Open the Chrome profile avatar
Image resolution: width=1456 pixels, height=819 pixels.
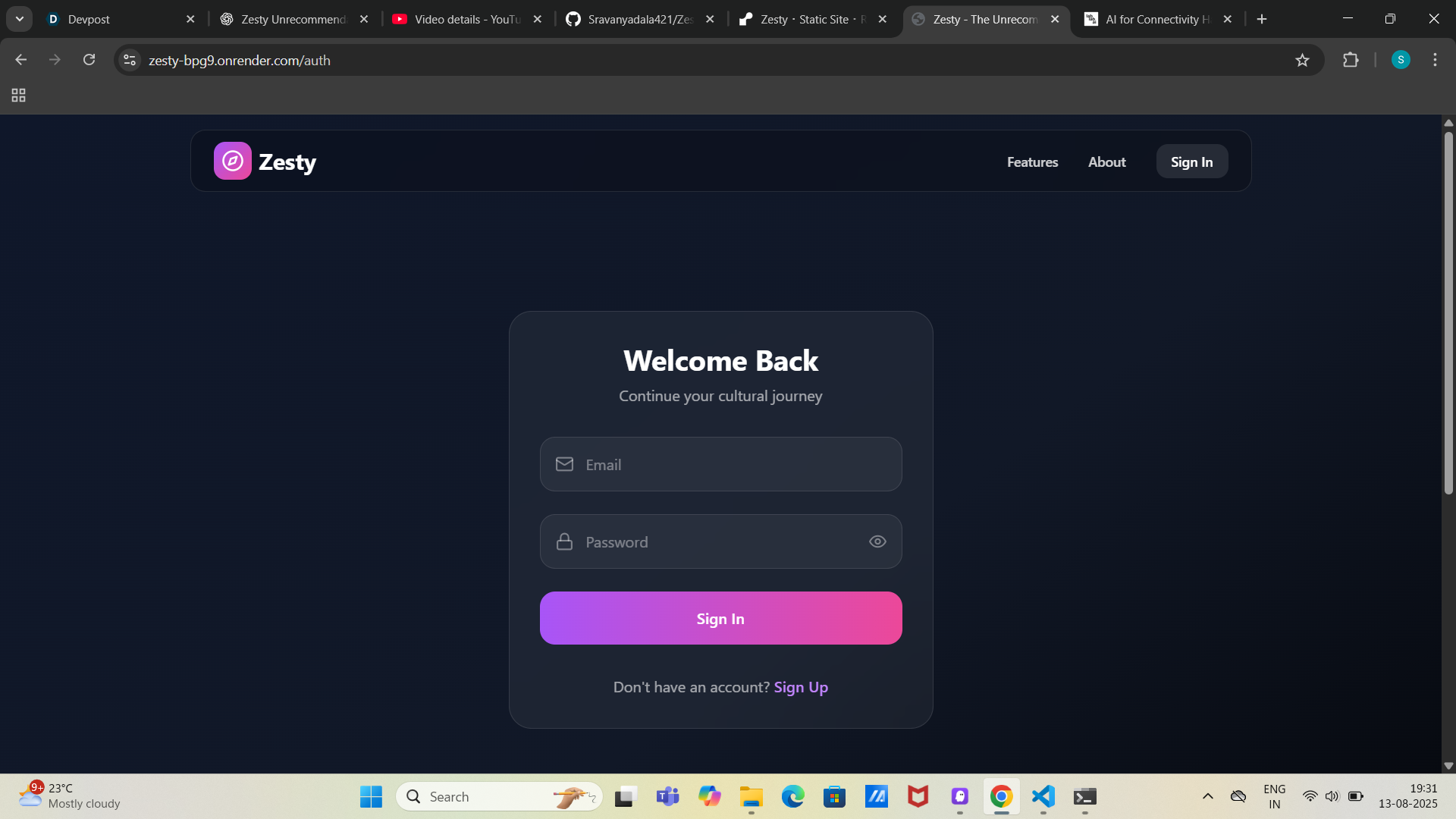coord(1401,60)
